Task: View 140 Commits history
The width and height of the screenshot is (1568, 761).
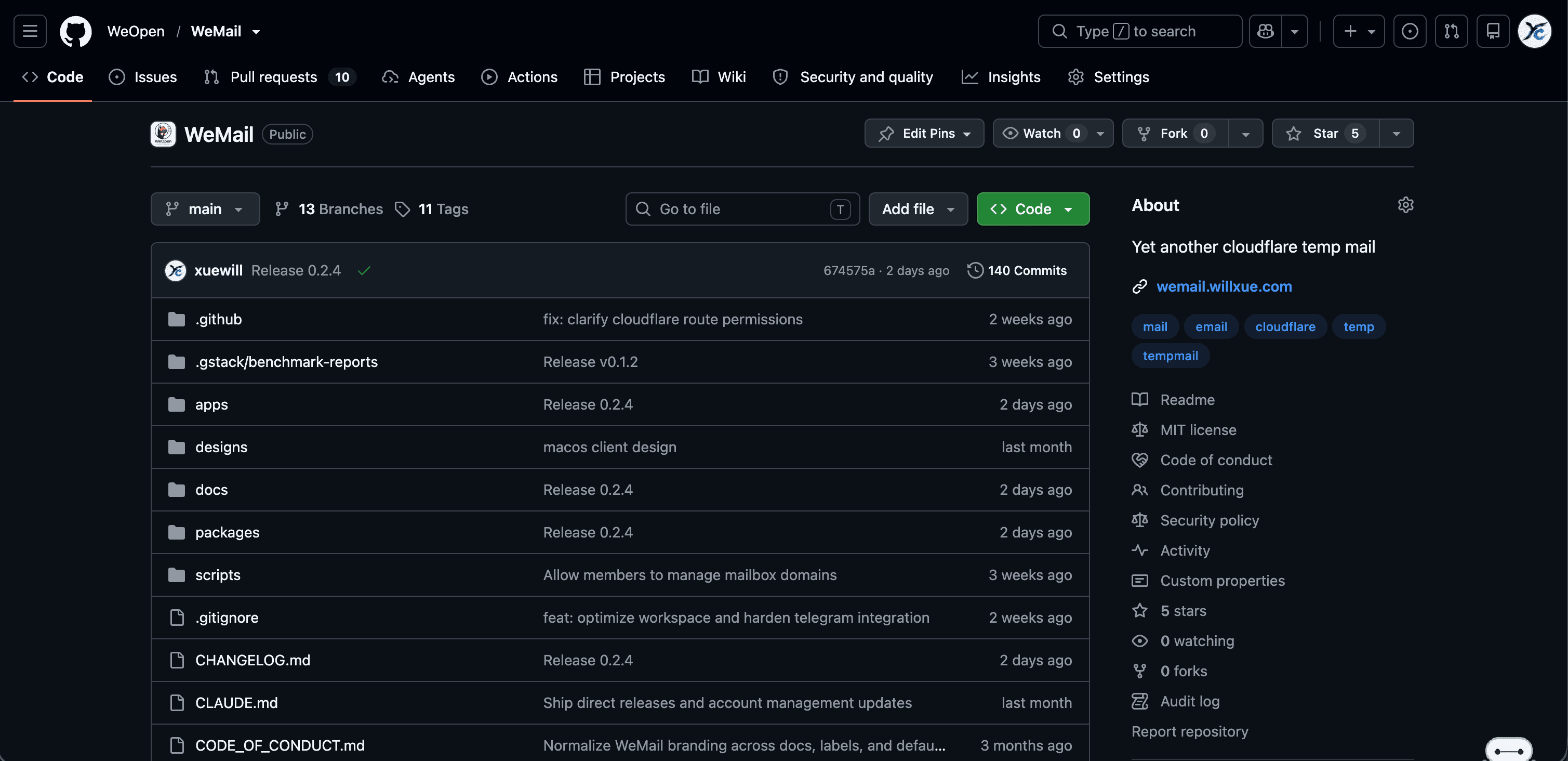Action: click(1017, 270)
